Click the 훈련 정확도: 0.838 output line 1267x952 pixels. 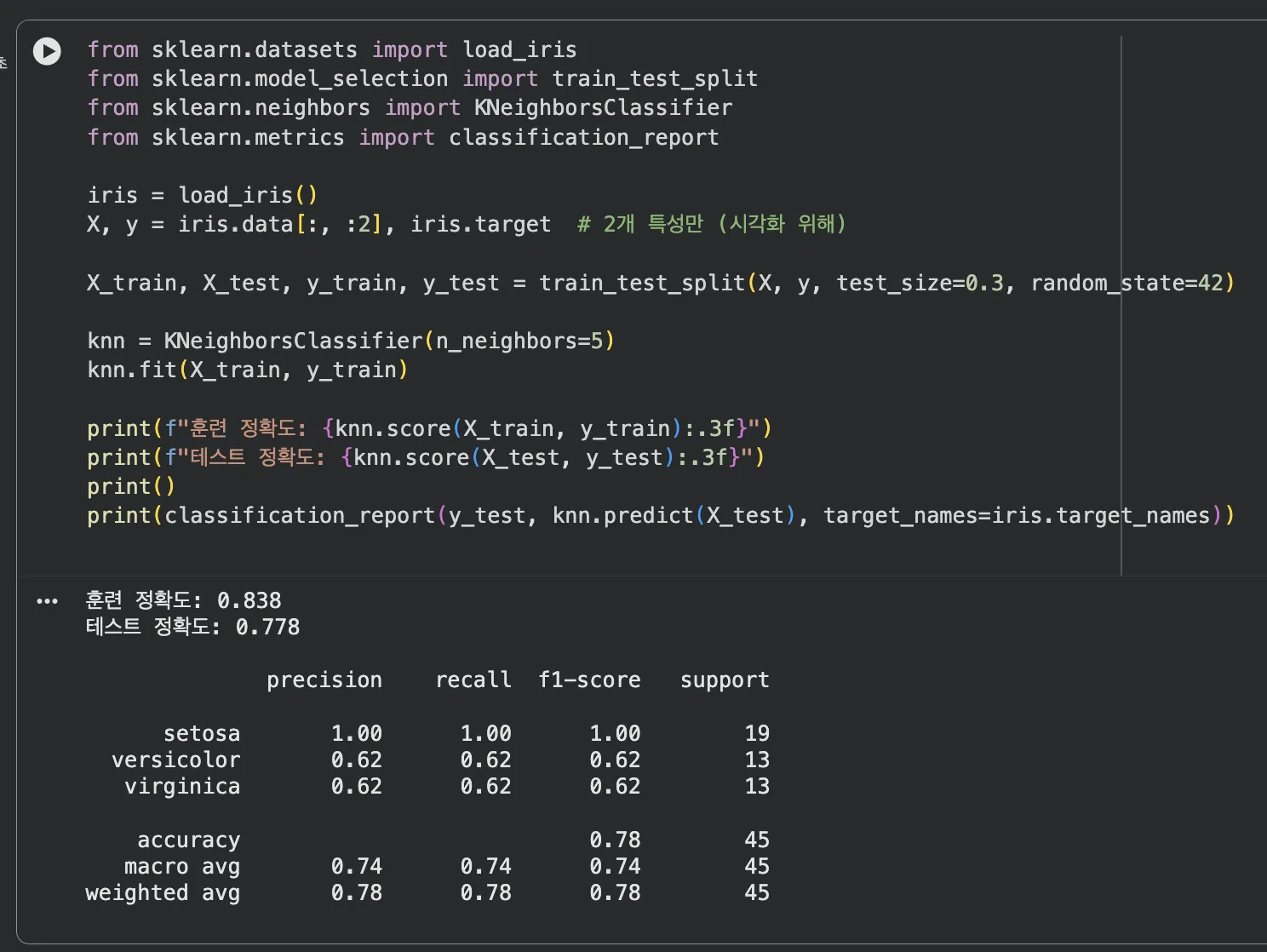point(183,600)
